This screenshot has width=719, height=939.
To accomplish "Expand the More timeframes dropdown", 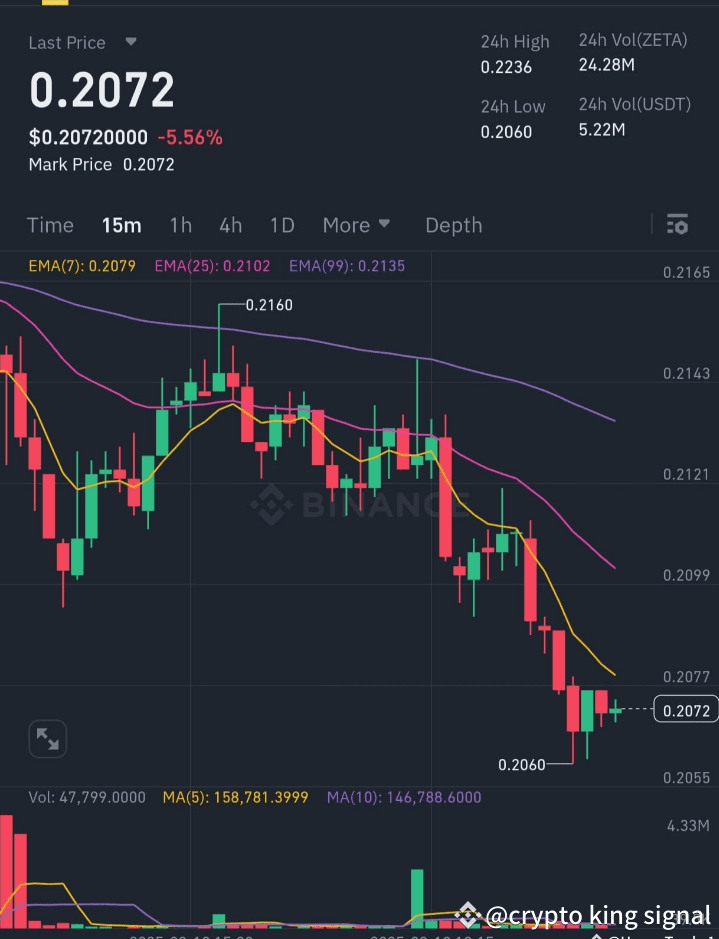I will (x=356, y=225).
